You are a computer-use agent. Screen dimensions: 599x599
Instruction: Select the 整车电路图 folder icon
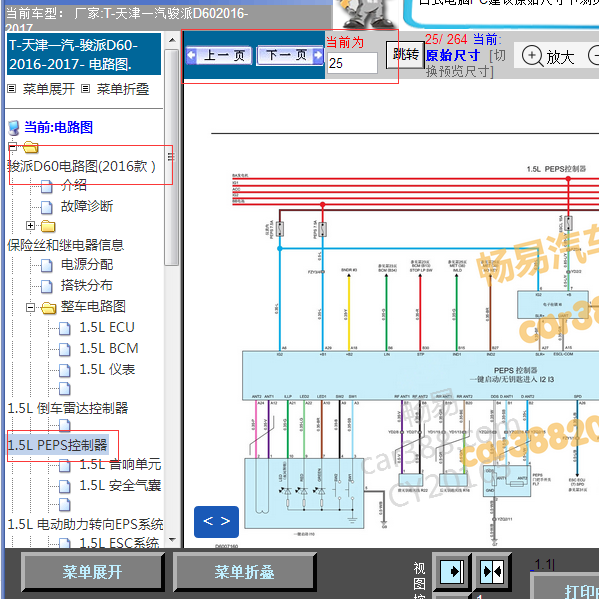[49, 308]
